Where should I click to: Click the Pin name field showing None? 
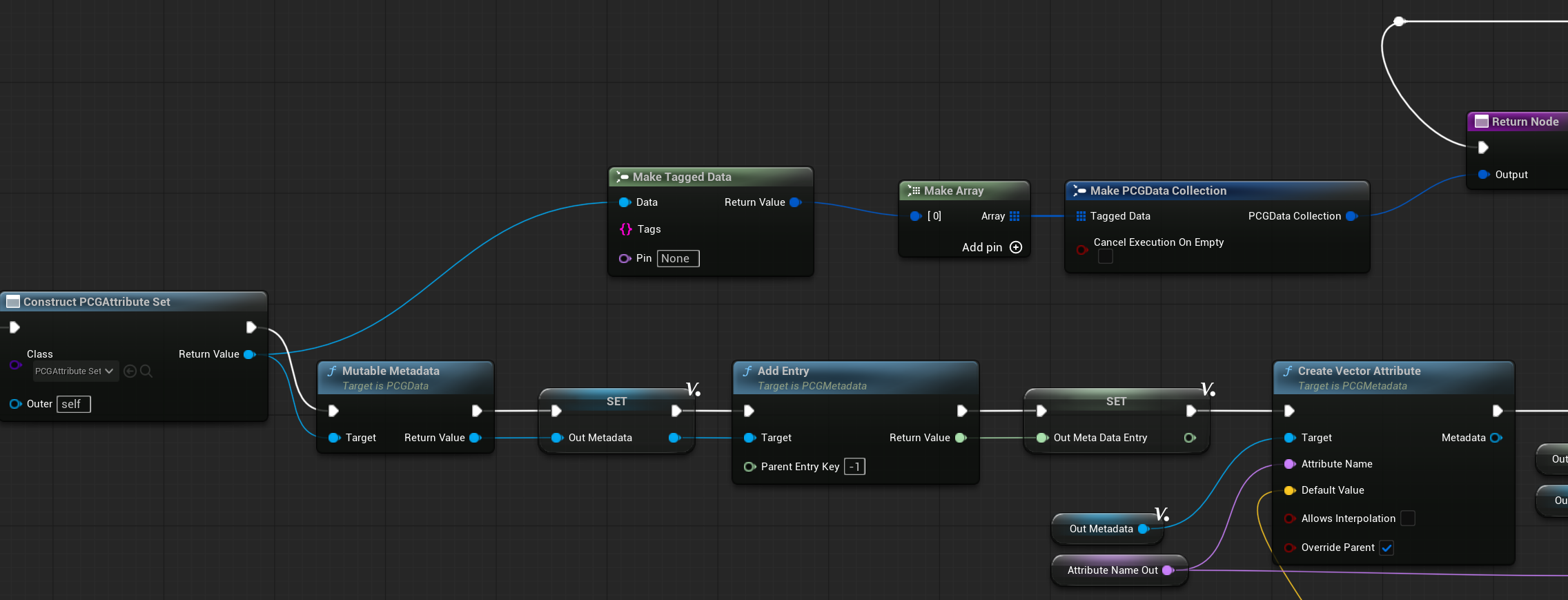pyautogui.click(x=678, y=258)
